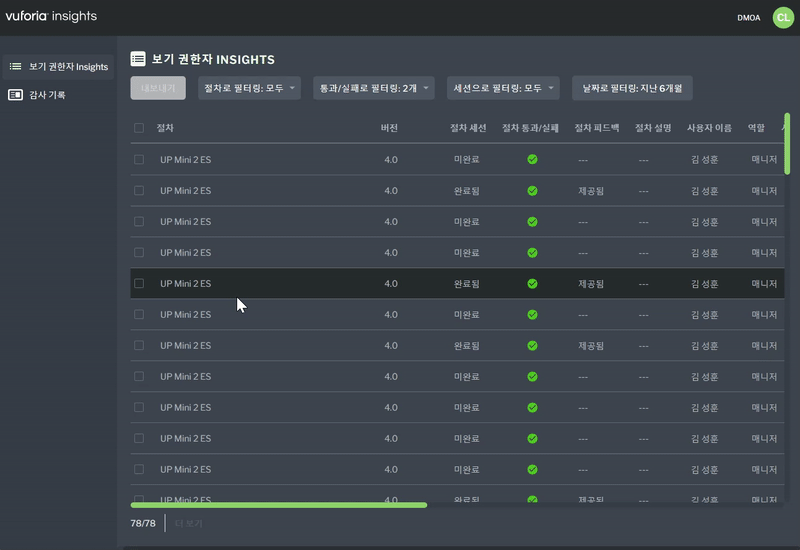
Task: Click the green checkmark in the highlighted row
Action: (x=532, y=284)
